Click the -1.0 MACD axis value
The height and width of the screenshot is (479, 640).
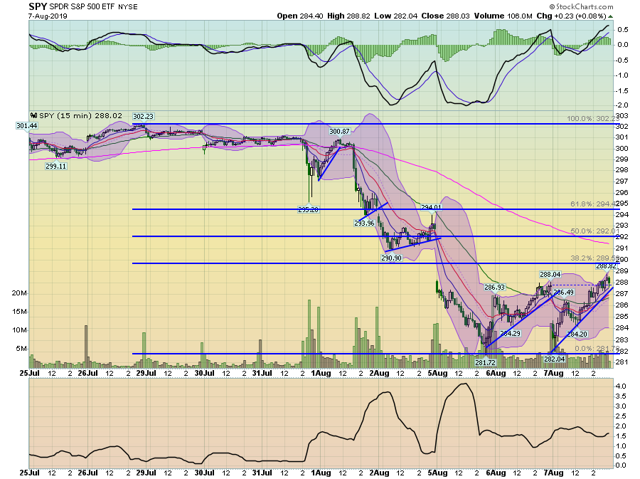tap(622, 75)
